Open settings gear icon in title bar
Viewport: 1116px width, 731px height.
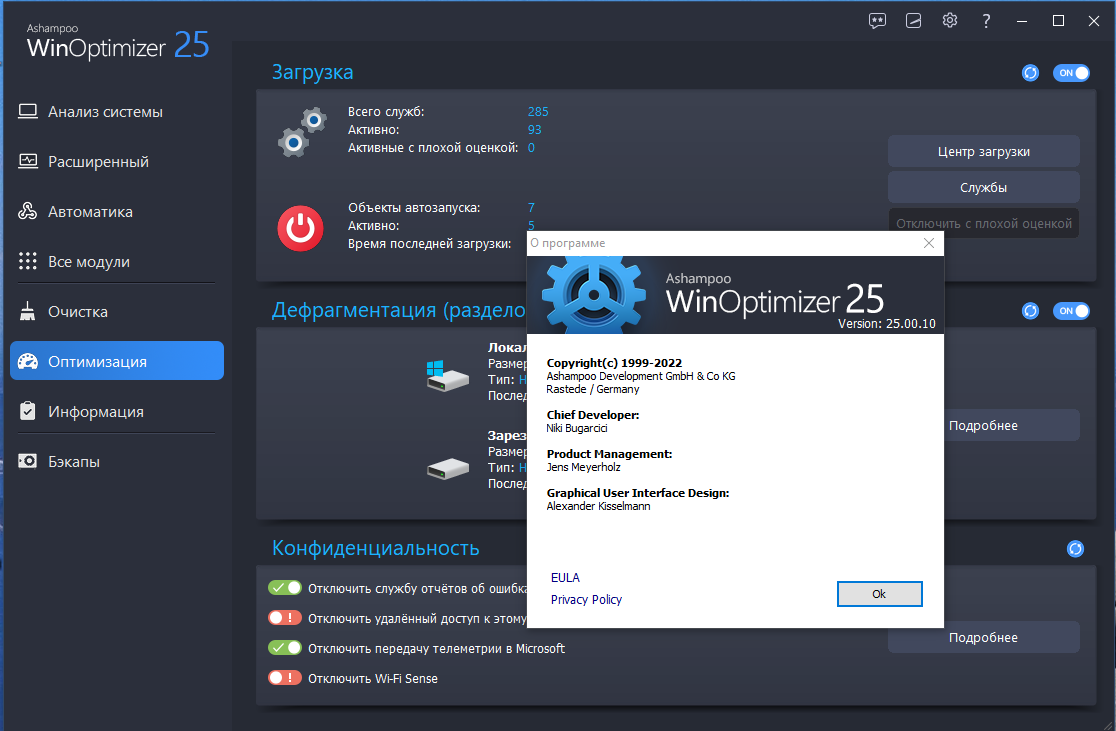949,21
